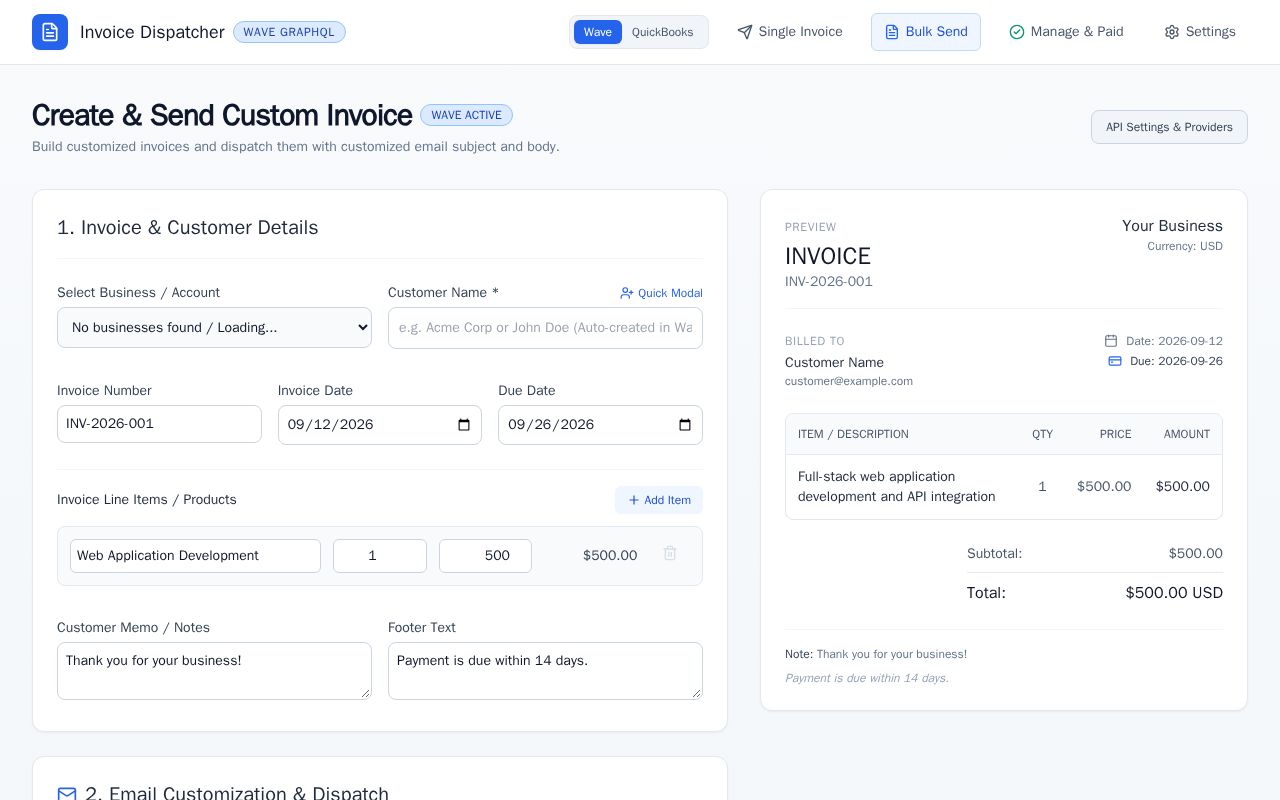This screenshot has width=1280, height=800.
Task: Click the add-user icon beside Quick Modal
Action: pos(627,293)
